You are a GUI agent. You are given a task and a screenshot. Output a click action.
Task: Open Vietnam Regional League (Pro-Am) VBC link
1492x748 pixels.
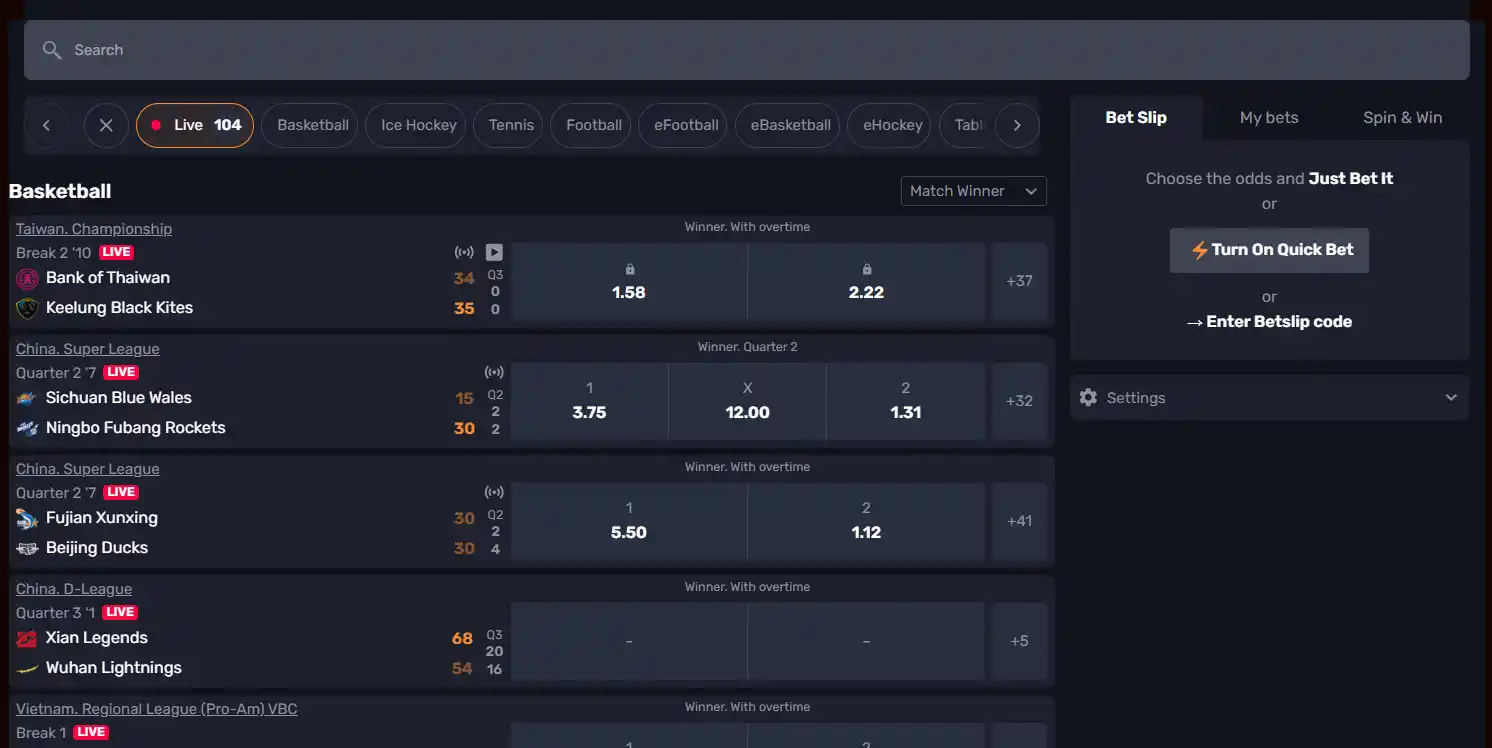[x=157, y=709]
